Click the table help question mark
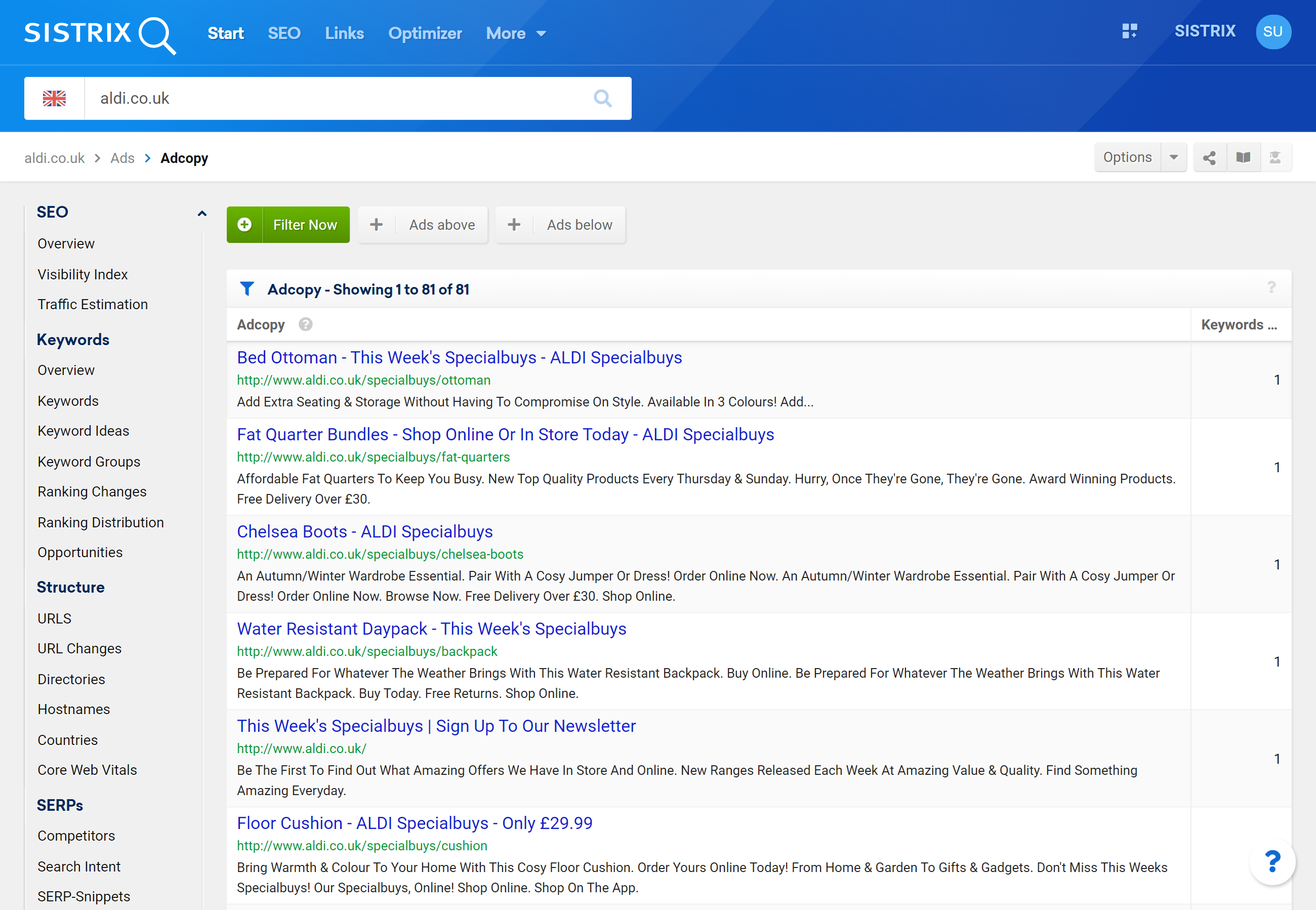Image resolution: width=1316 pixels, height=910 pixels. coord(1271,287)
